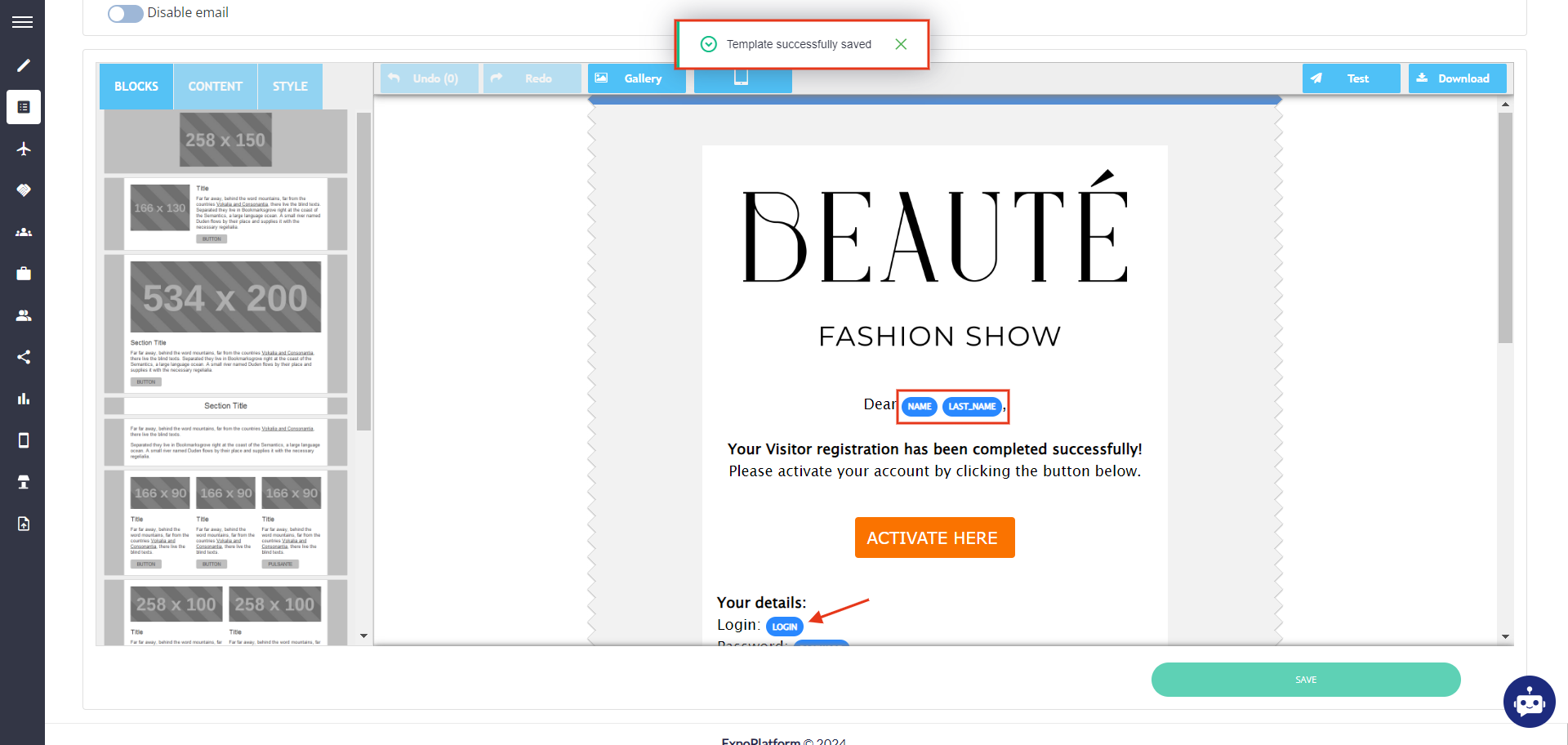This screenshot has width=1568, height=745.
Task: Open the exhibition stand sidebar icon
Action: [24, 482]
